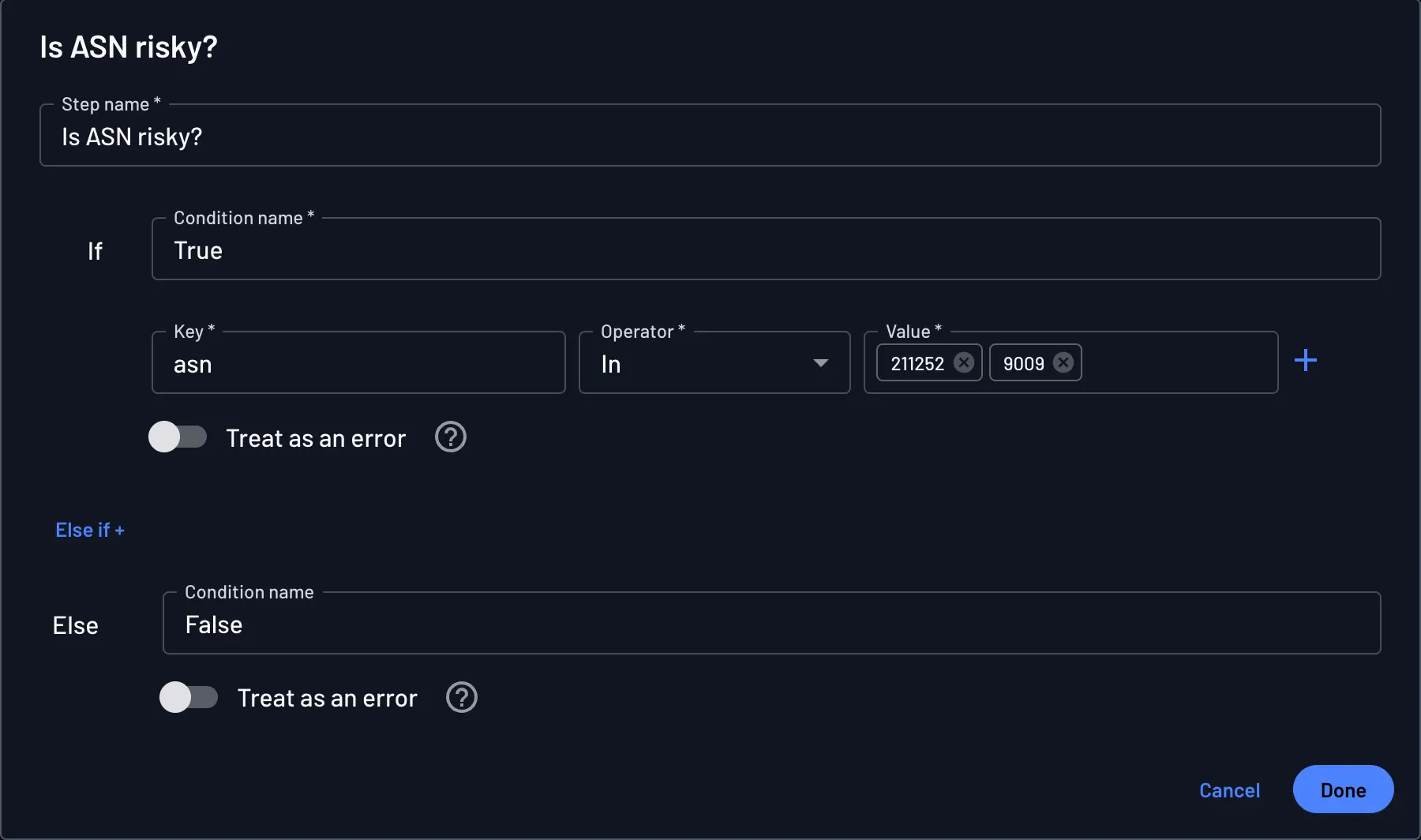Click the blue plus icon beside Value
1421x840 pixels.
tap(1305, 361)
